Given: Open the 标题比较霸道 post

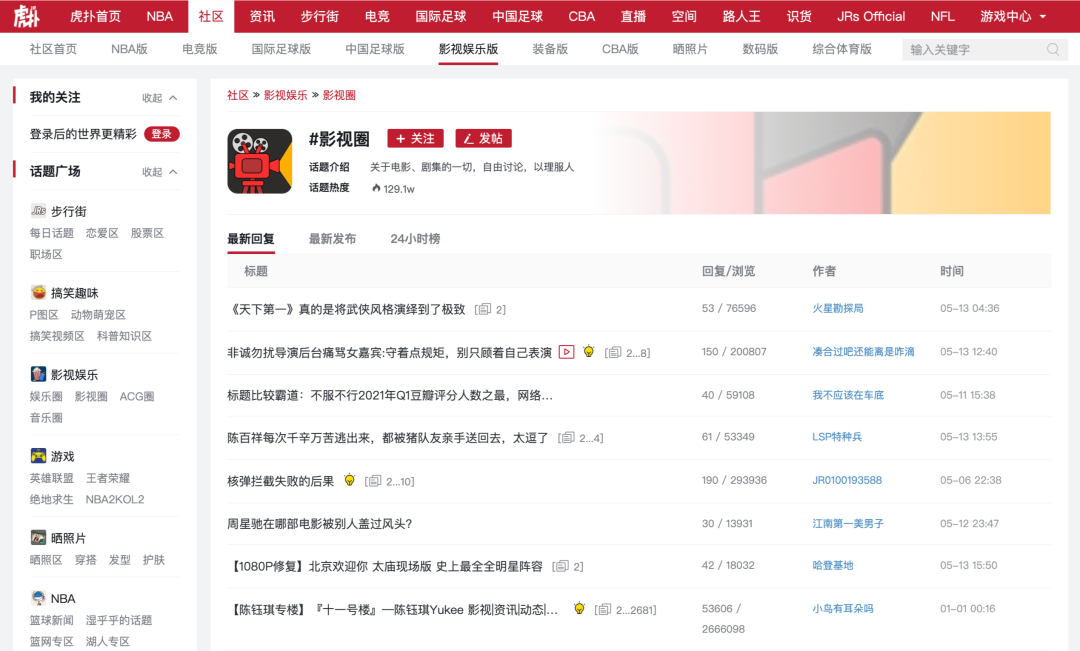Looking at the screenshot, I should coord(390,395).
